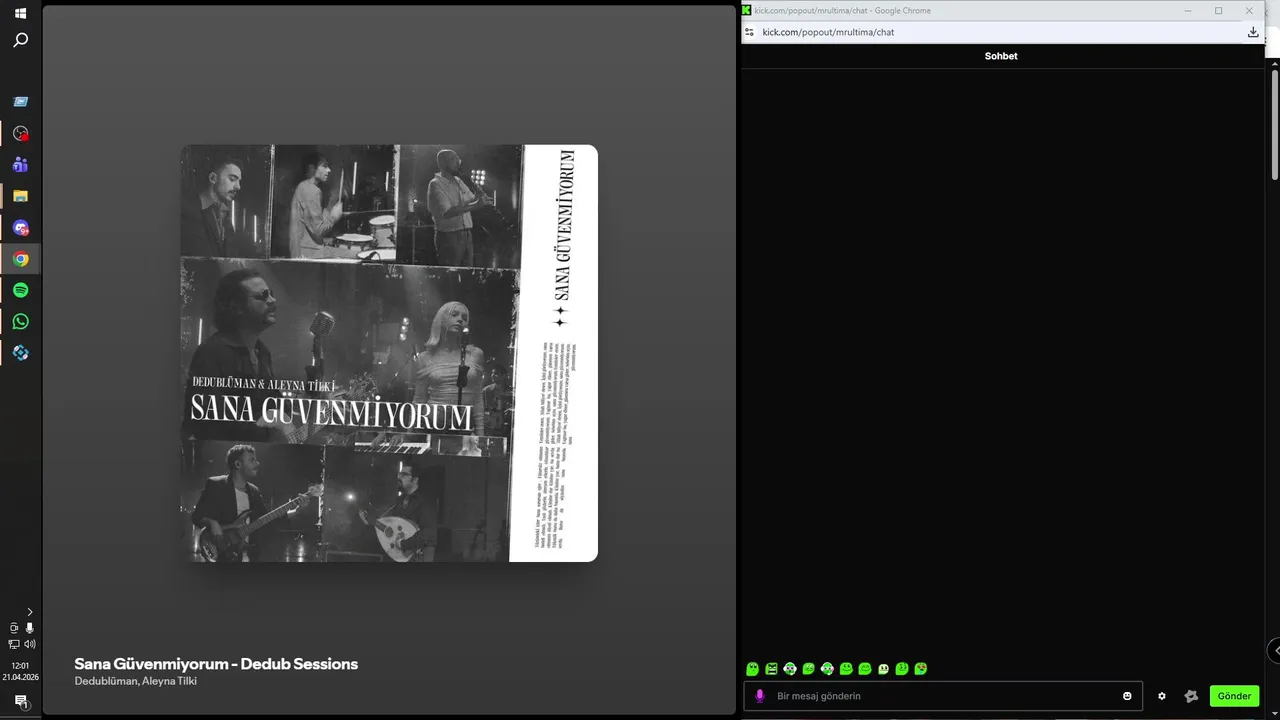Click the collapse arrow at chat's right edge
This screenshot has width=1280, height=720.
tap(1275, 650)
